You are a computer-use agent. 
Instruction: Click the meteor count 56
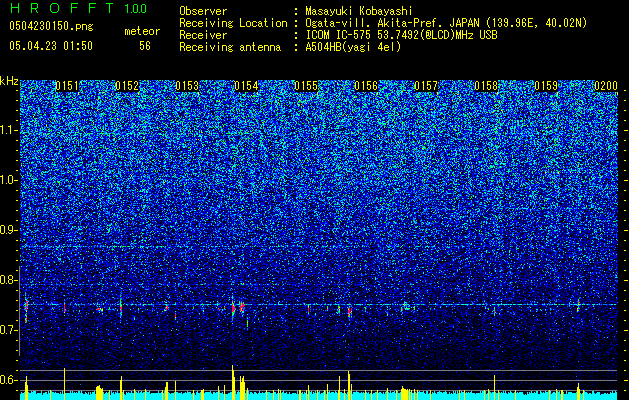point(145,46)
